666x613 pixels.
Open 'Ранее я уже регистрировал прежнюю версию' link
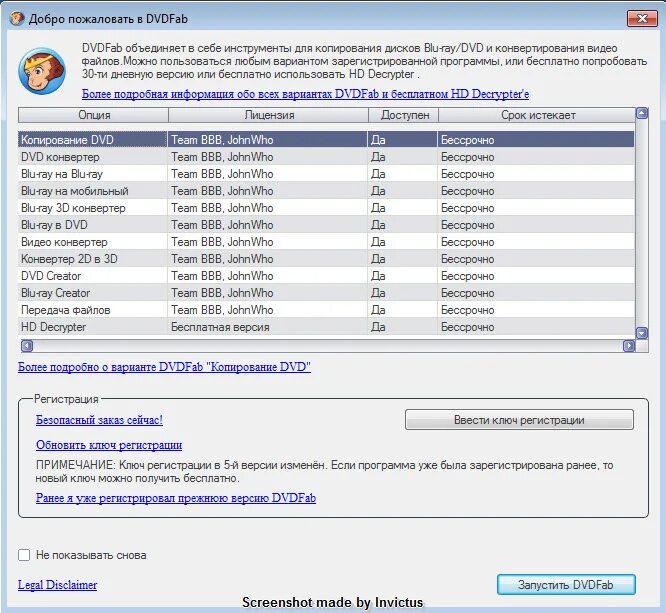(176, 498)
